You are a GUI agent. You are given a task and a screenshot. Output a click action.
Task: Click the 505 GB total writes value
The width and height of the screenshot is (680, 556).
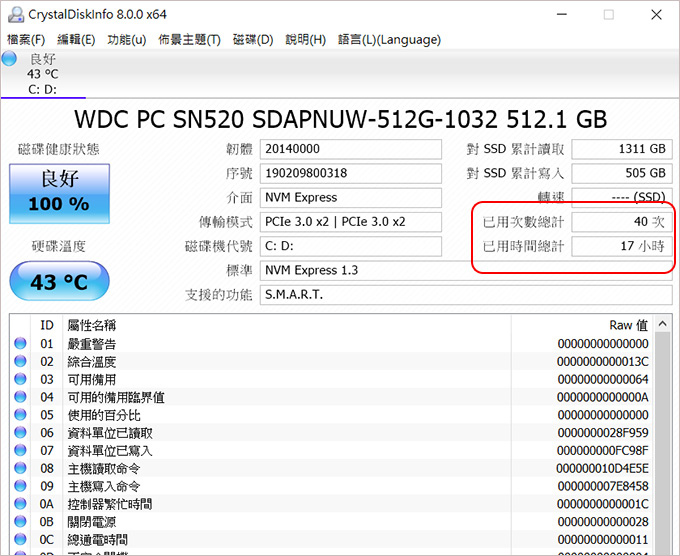(x=622, y=173)
